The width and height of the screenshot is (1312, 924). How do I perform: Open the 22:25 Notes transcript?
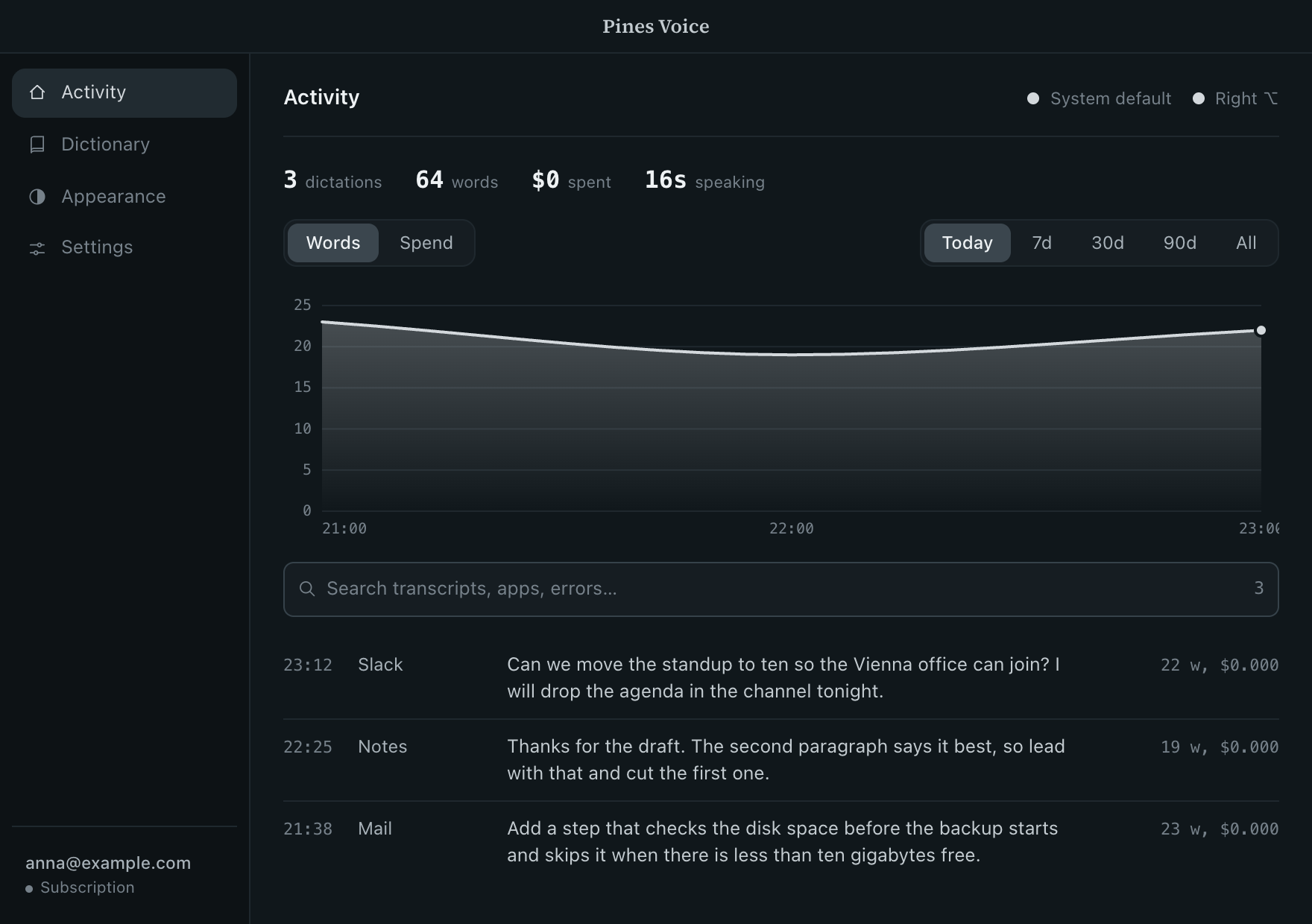(781, 760)
